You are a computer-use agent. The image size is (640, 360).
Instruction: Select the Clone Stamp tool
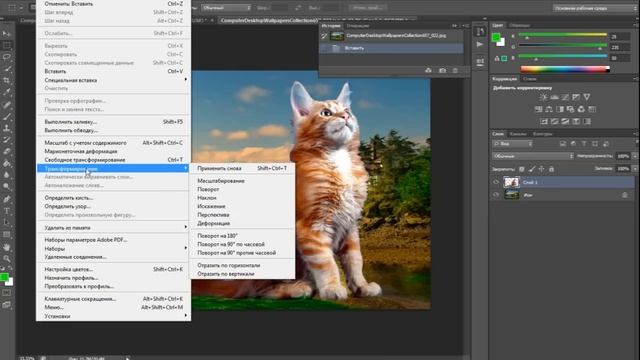(7, 128)
